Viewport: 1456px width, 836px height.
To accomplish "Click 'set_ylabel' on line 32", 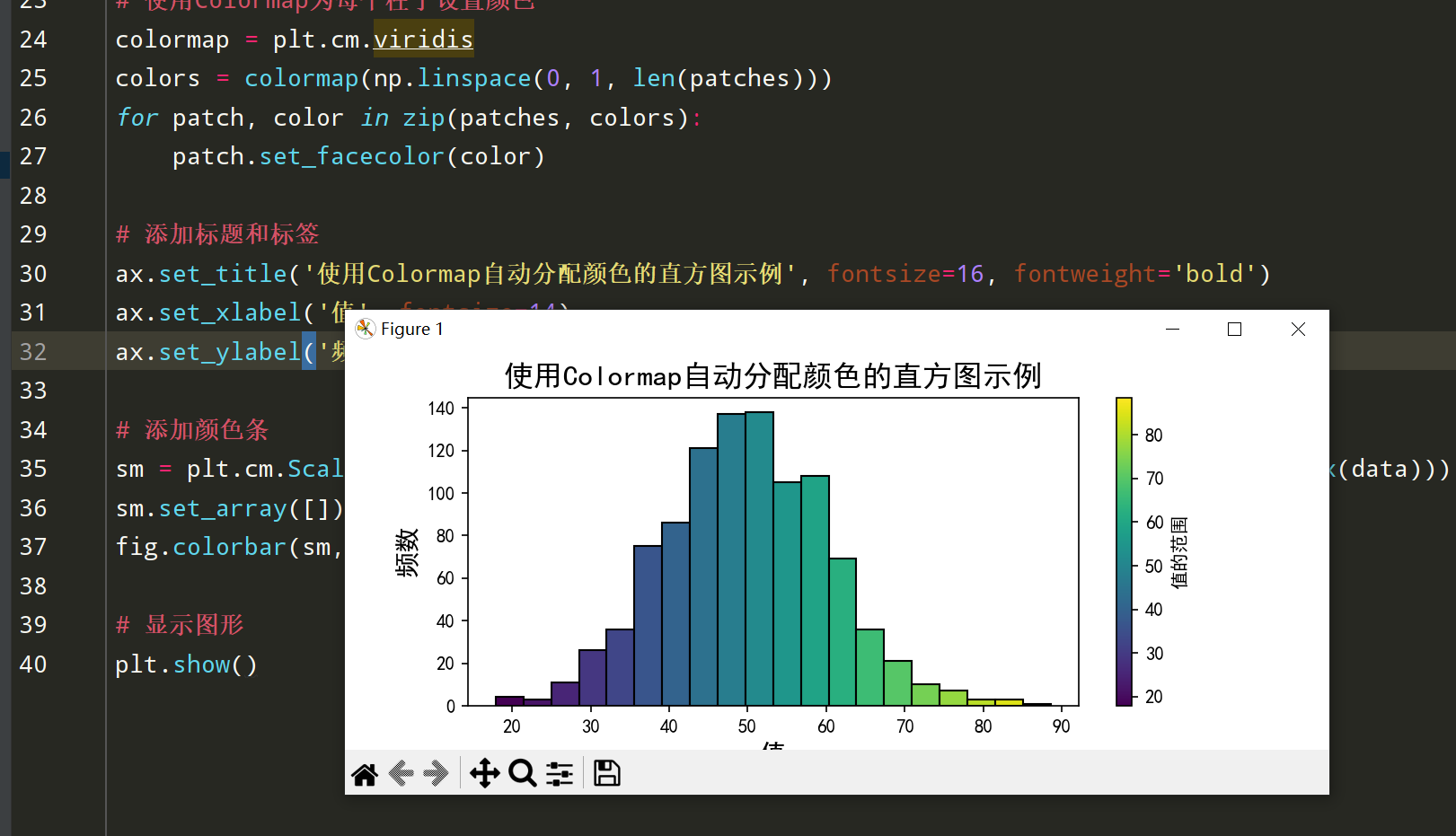I will [x=230, y=352].
